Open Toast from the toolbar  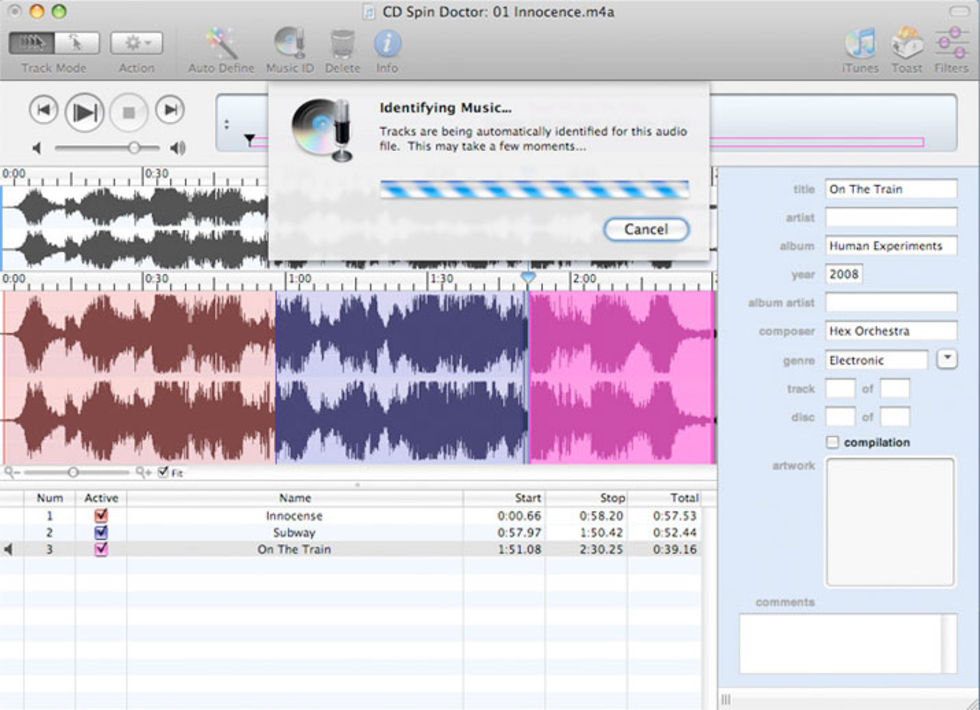pyautogui.click(x=907, y=43)
